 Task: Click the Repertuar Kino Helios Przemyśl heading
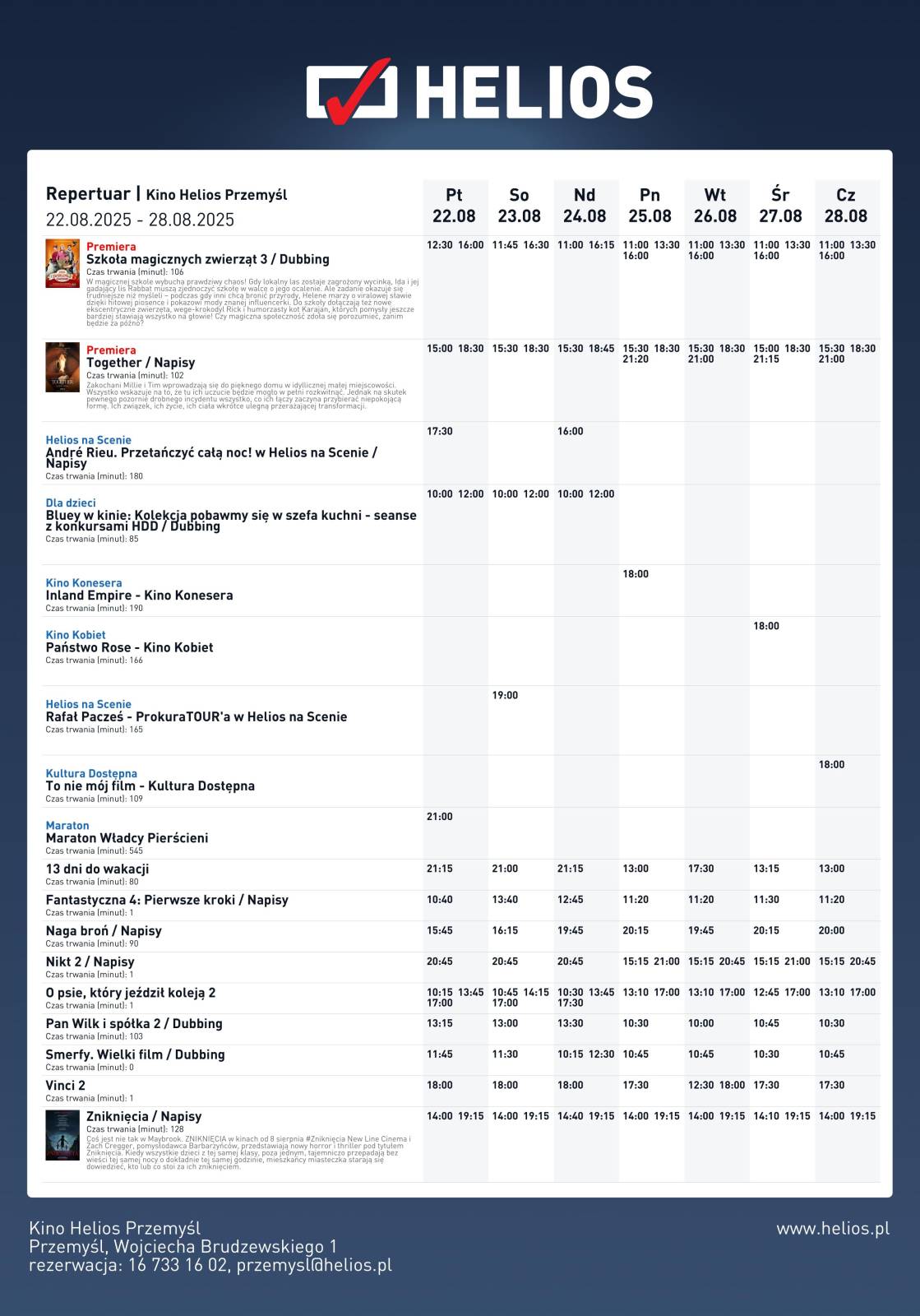[x=167, y=194]
